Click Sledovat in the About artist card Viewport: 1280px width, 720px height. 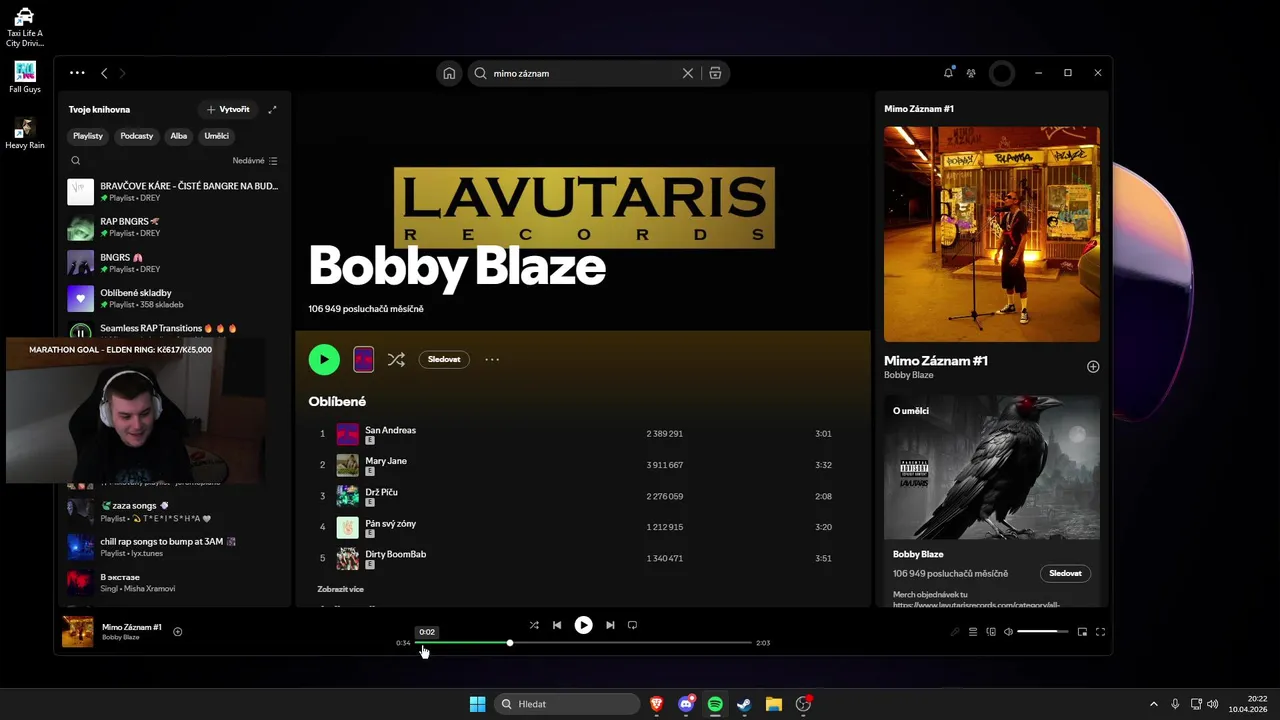click(1065, 574)
